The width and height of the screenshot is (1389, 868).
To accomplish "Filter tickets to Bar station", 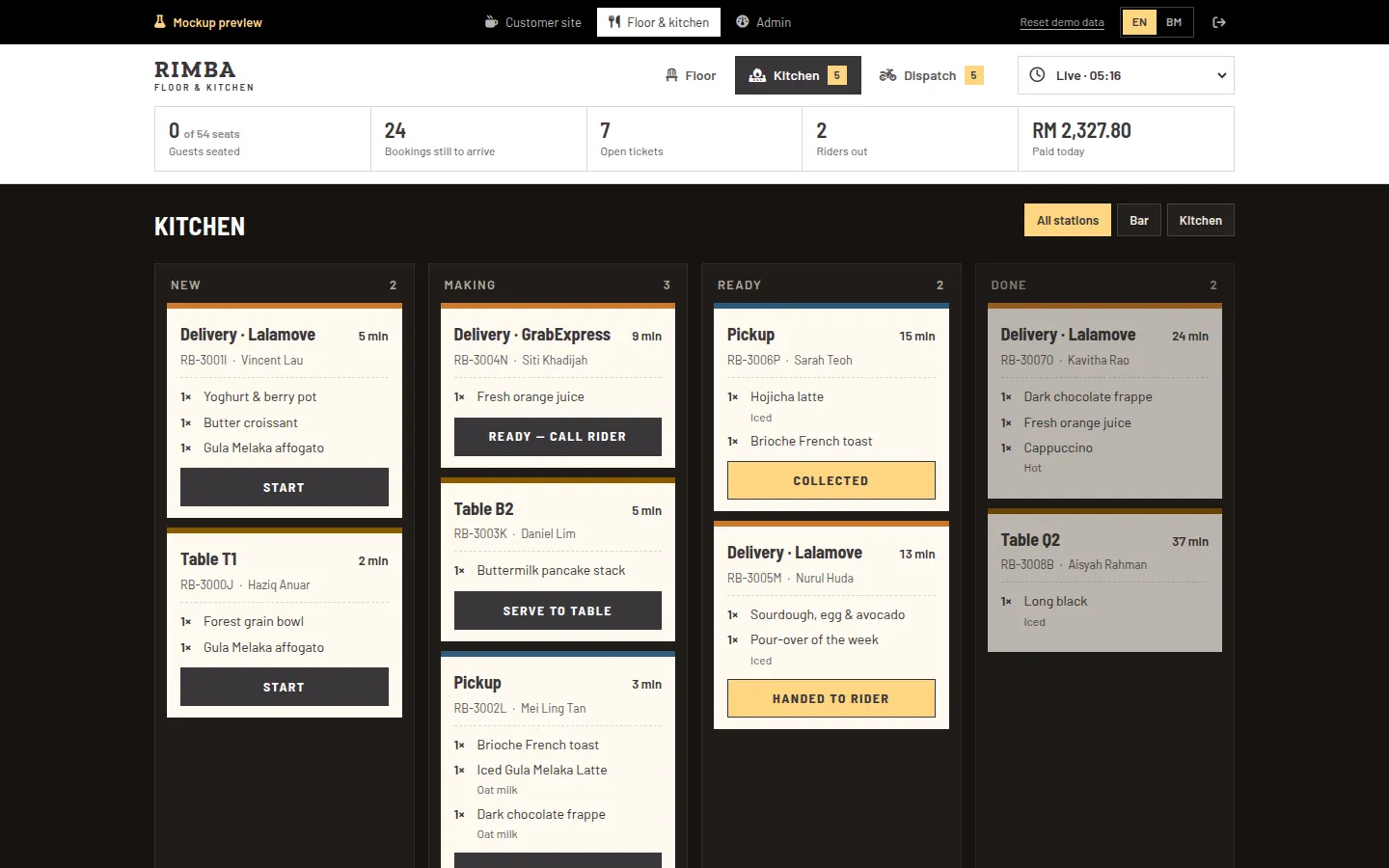I will point(1139,220).
